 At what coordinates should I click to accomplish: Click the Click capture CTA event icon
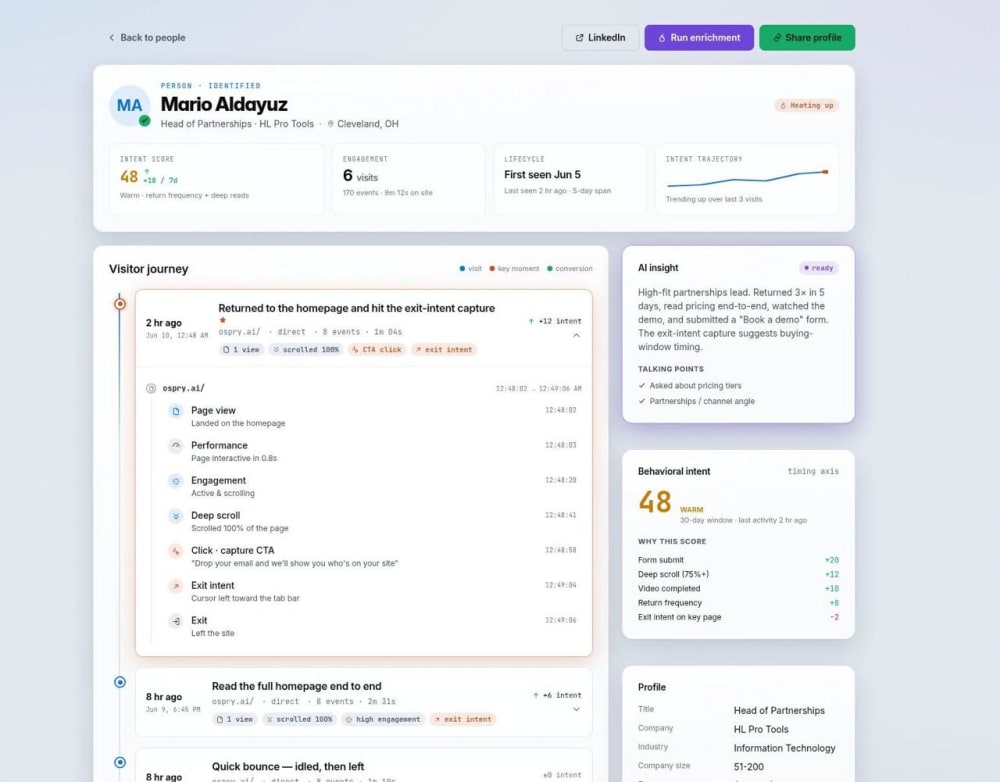(x=175, y=551)
